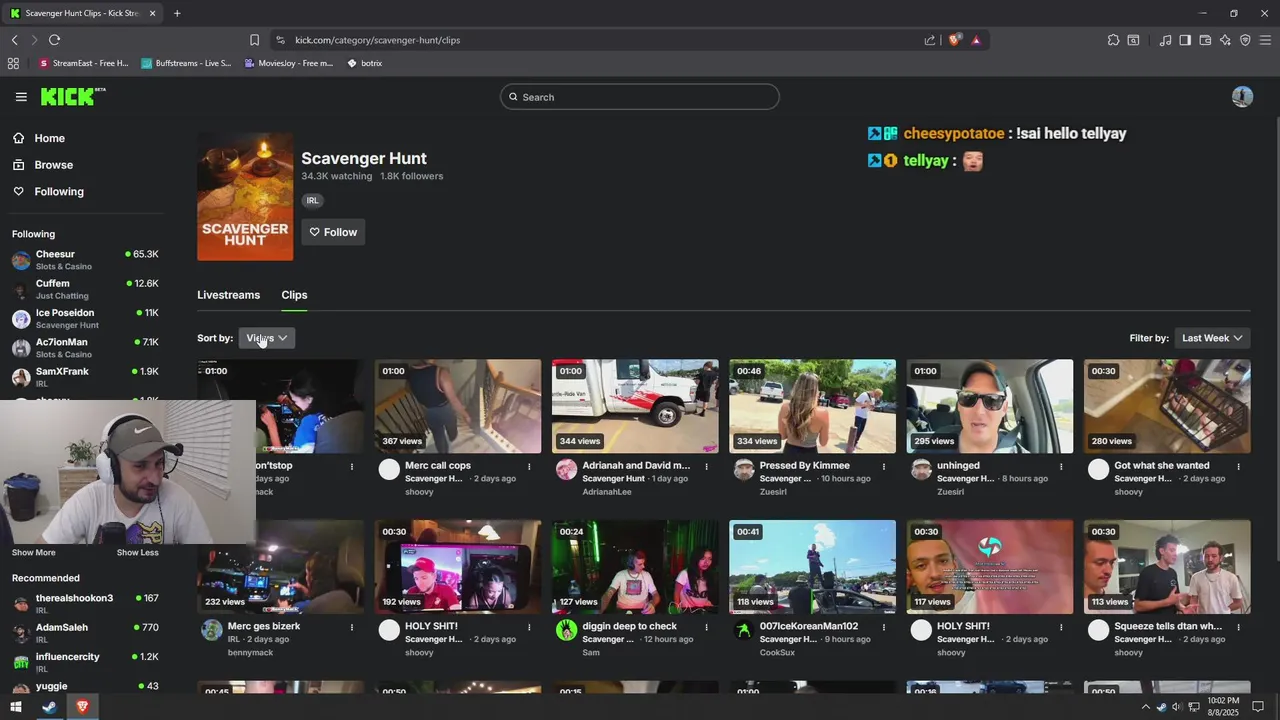Play the Adrianah and David clip thumbnail
Image resolution: width=1280 pixels, height=720 pixels.
coord(635,406)
